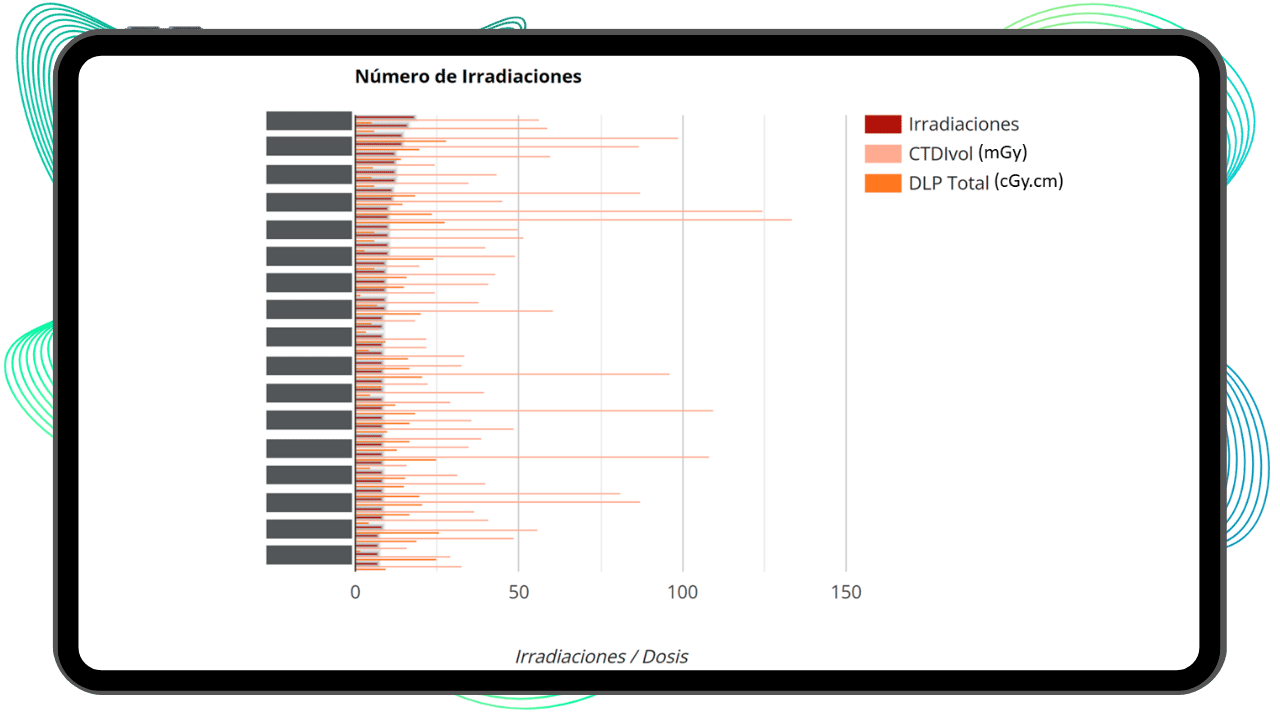The image size is (1280, 720).
Task: Click the x-axis tick label 0
Action: coord(355,592)
